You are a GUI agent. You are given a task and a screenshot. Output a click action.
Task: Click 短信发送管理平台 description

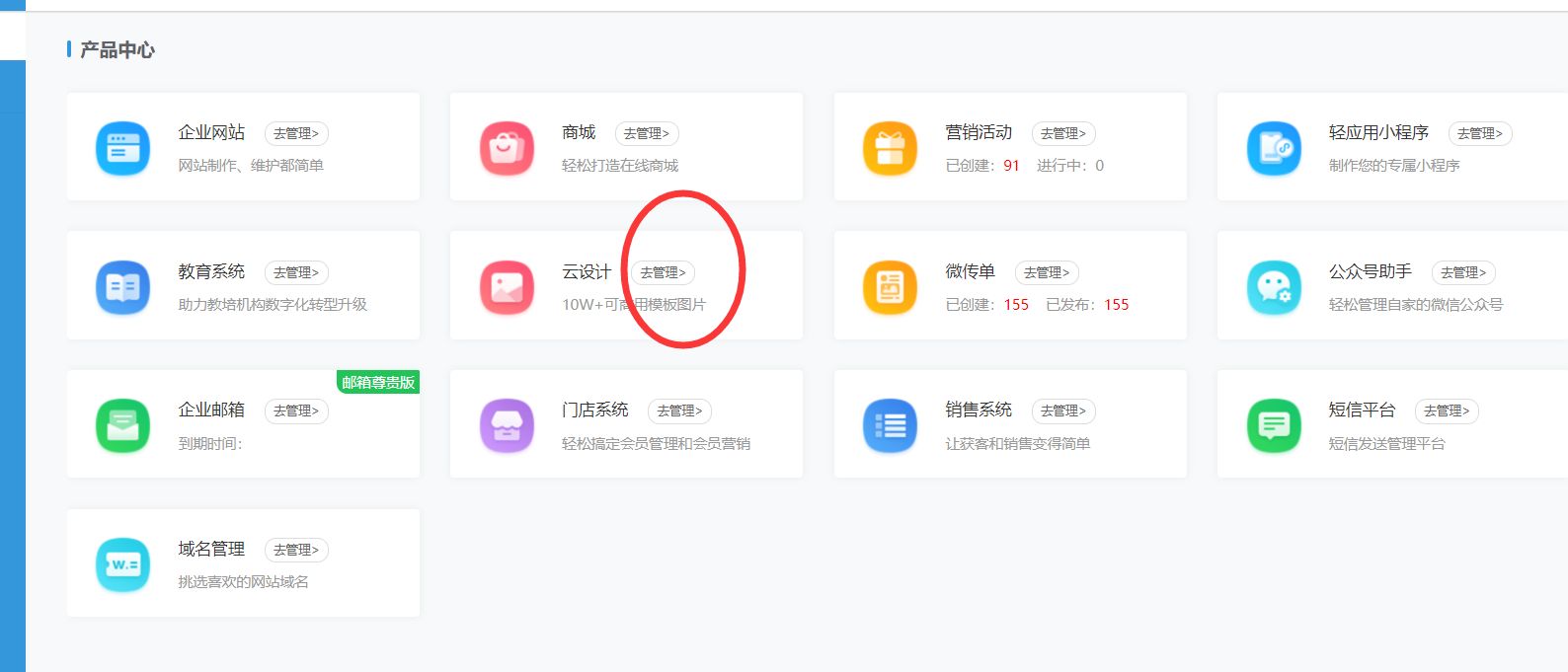pos(1387,444)
